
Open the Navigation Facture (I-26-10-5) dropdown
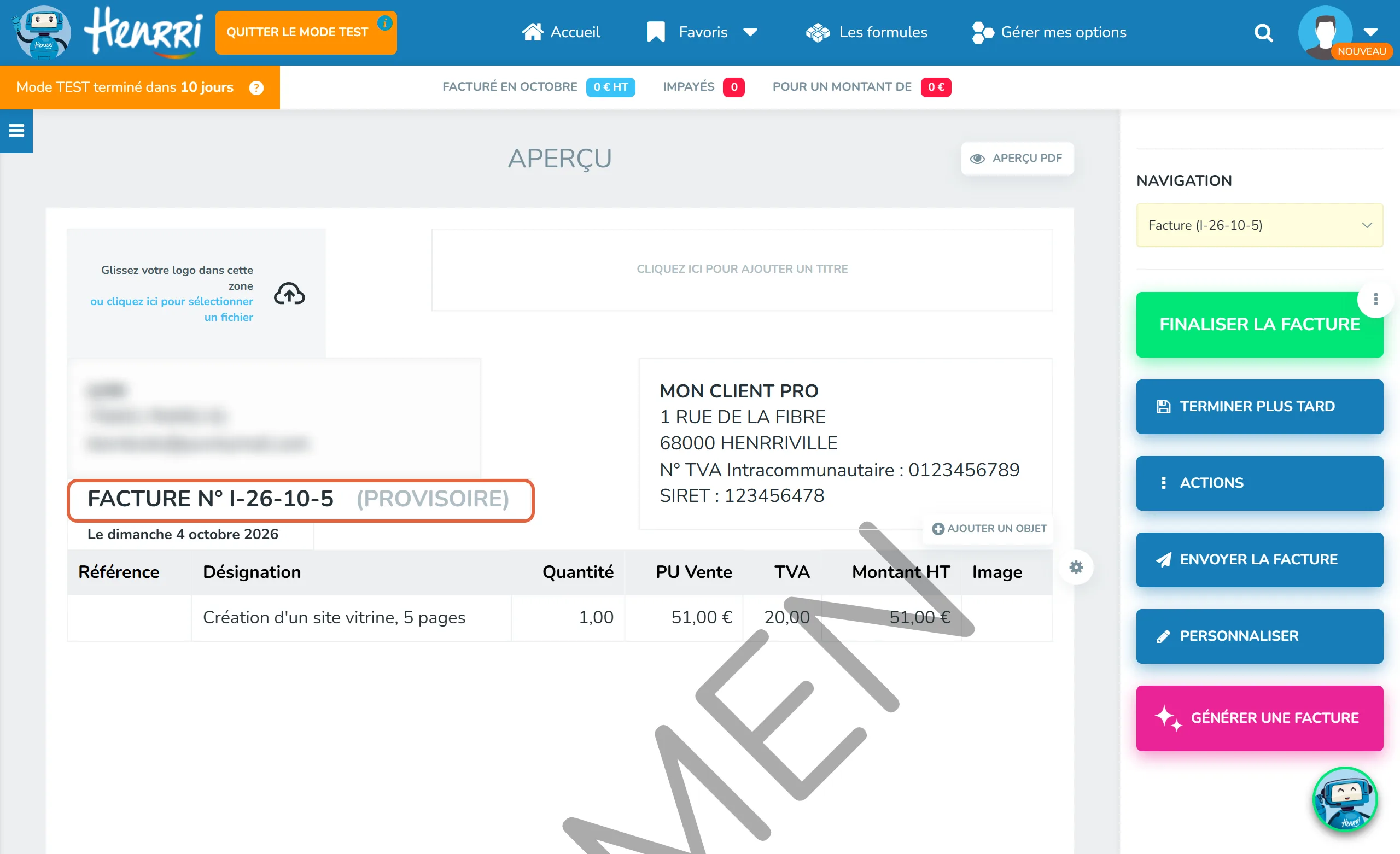click(1259, 226)
